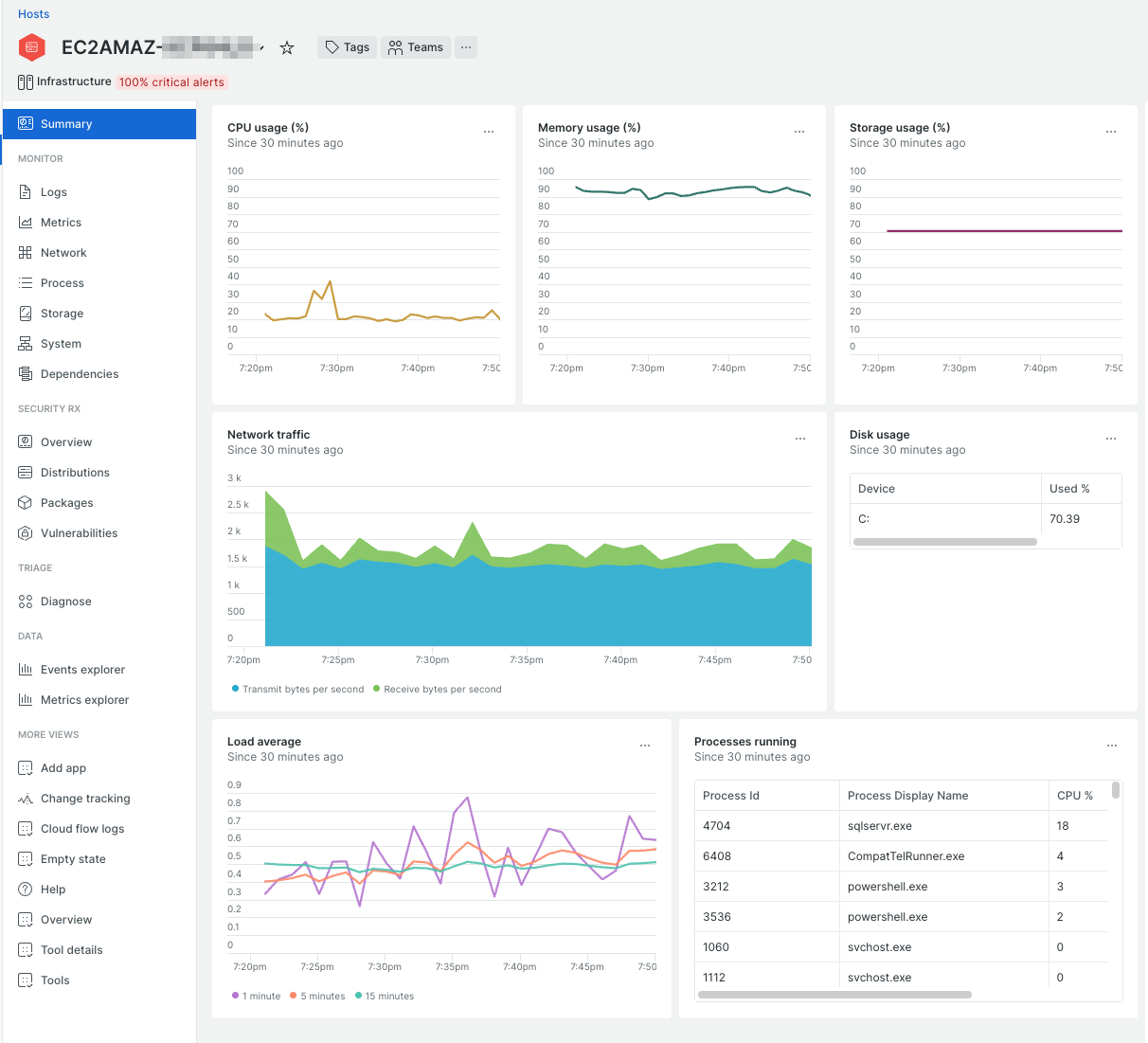Click the Help question mark icon
This screenshot has height=1043, width=1148.
coord(26,890)
